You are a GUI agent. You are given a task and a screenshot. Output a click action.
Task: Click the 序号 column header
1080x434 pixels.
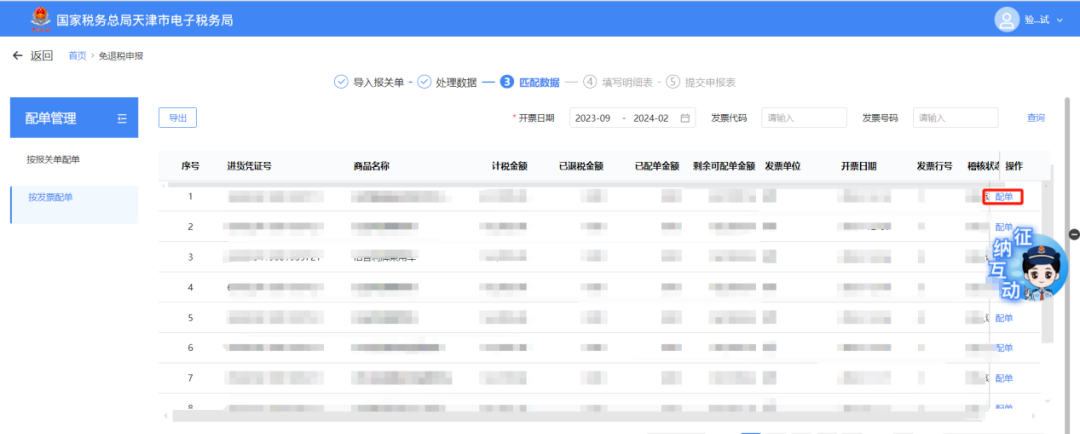pos(191,166)
